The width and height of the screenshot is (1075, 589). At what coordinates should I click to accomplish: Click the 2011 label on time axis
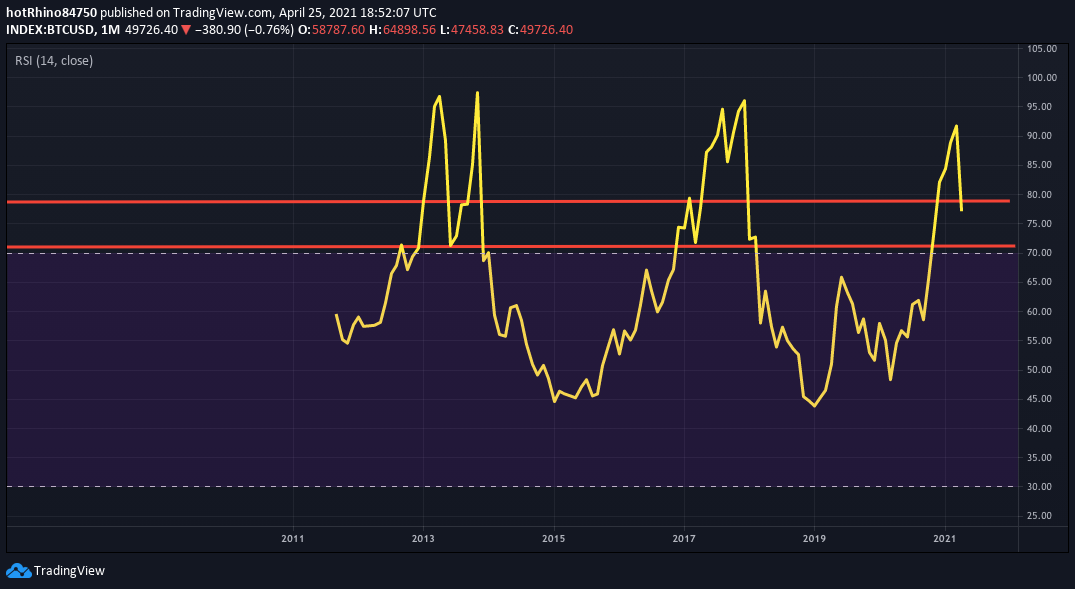pos(293,539)
